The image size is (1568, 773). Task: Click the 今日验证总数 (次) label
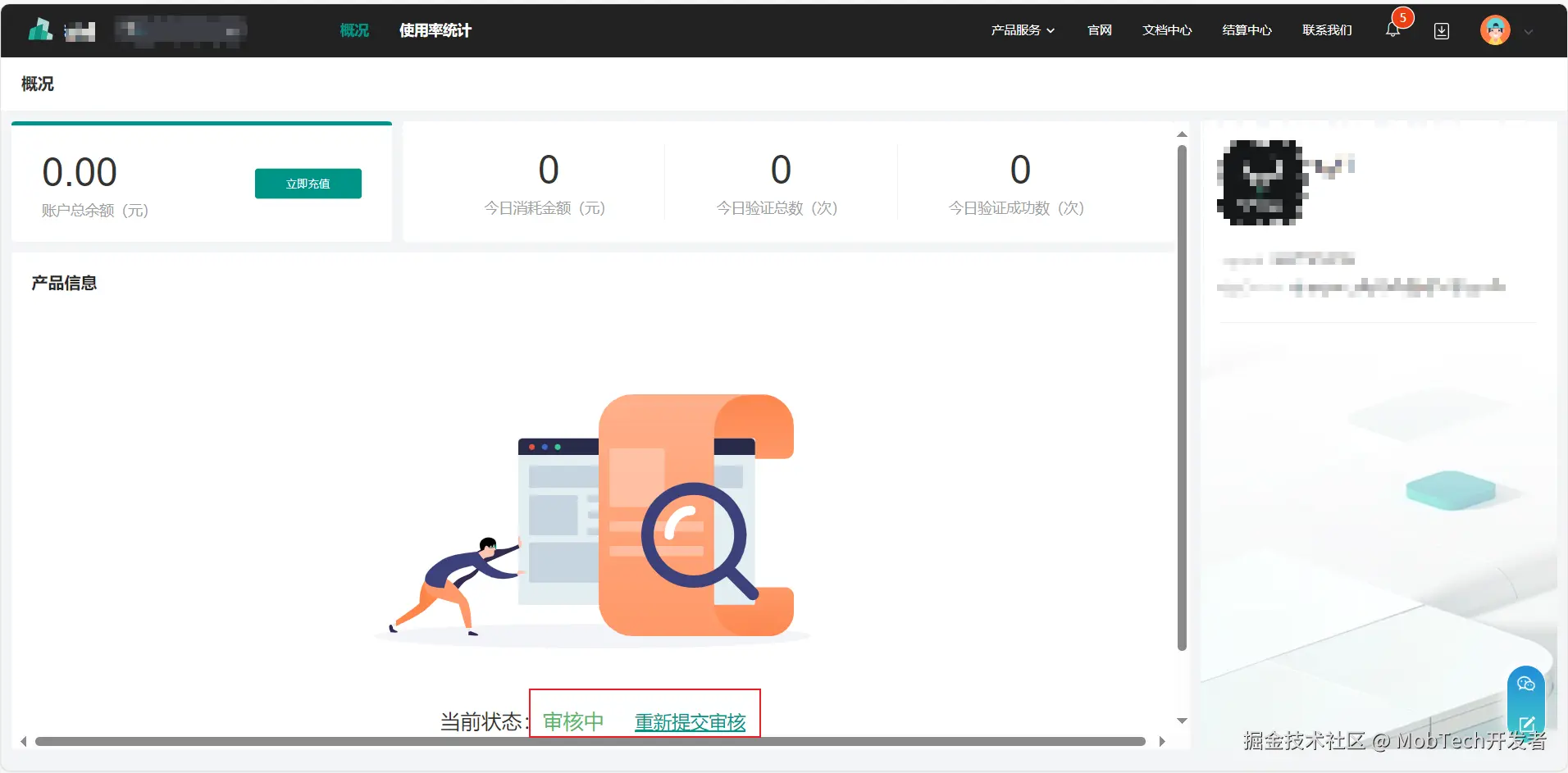click(x=777, y=208)
